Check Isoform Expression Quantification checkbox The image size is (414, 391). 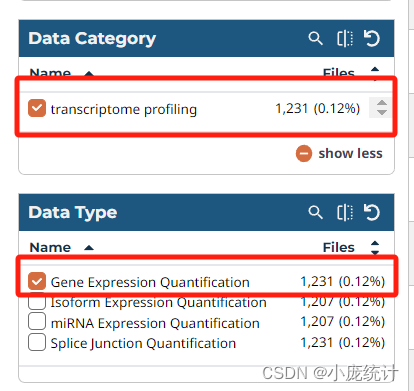(37, 302)
